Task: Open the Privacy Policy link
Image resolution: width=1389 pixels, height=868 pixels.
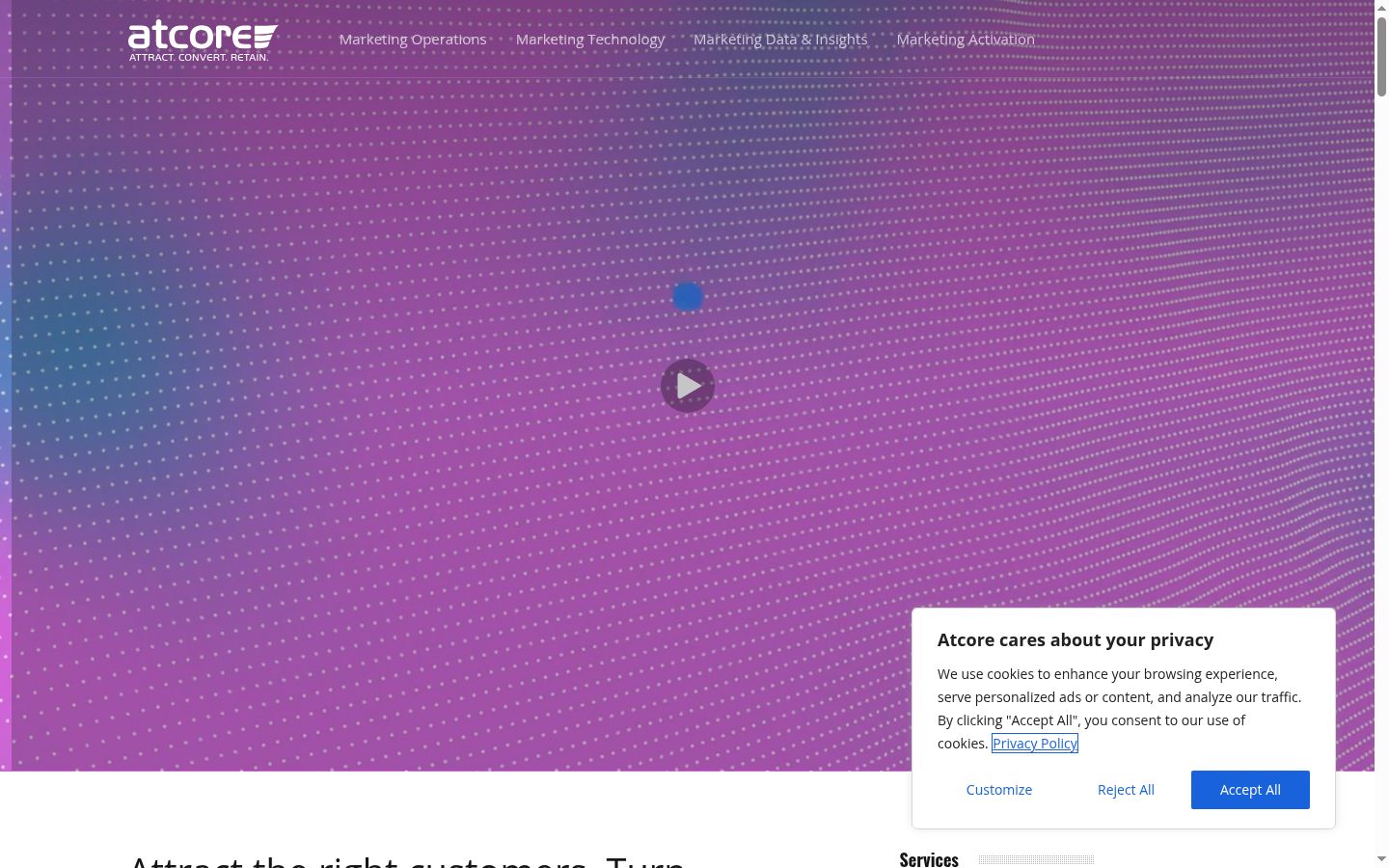Action: click(x=1035, y=744)
